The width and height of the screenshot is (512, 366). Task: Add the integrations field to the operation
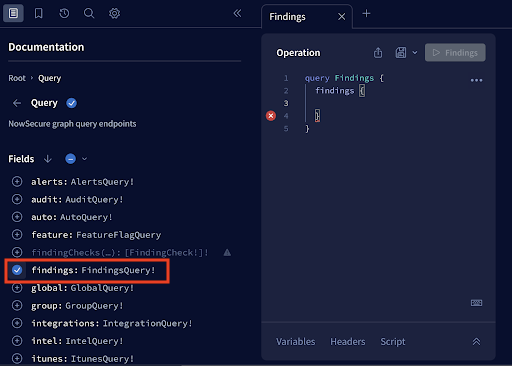[x=17, y=323]
